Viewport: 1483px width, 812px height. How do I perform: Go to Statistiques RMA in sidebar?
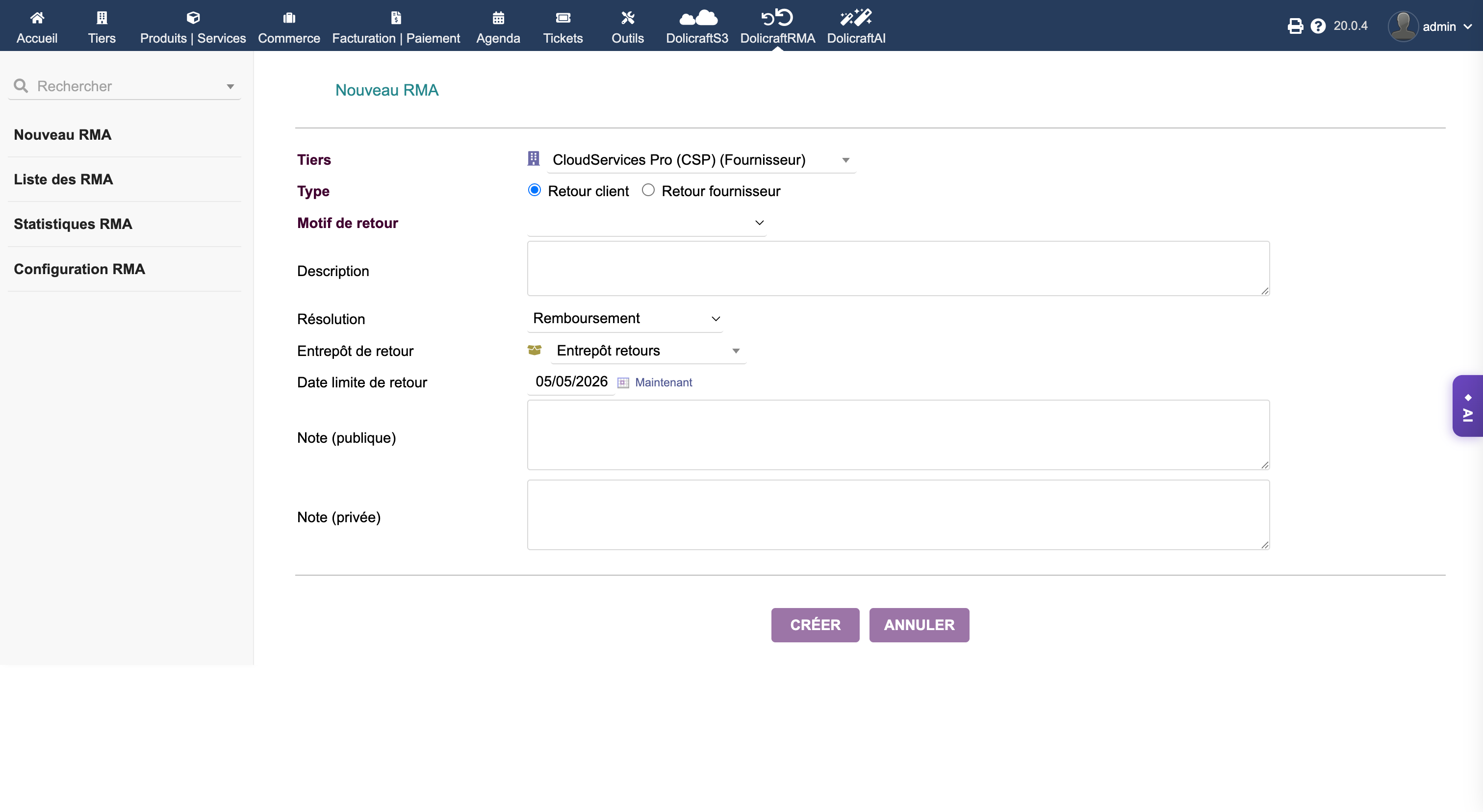[x=73, y=224]
